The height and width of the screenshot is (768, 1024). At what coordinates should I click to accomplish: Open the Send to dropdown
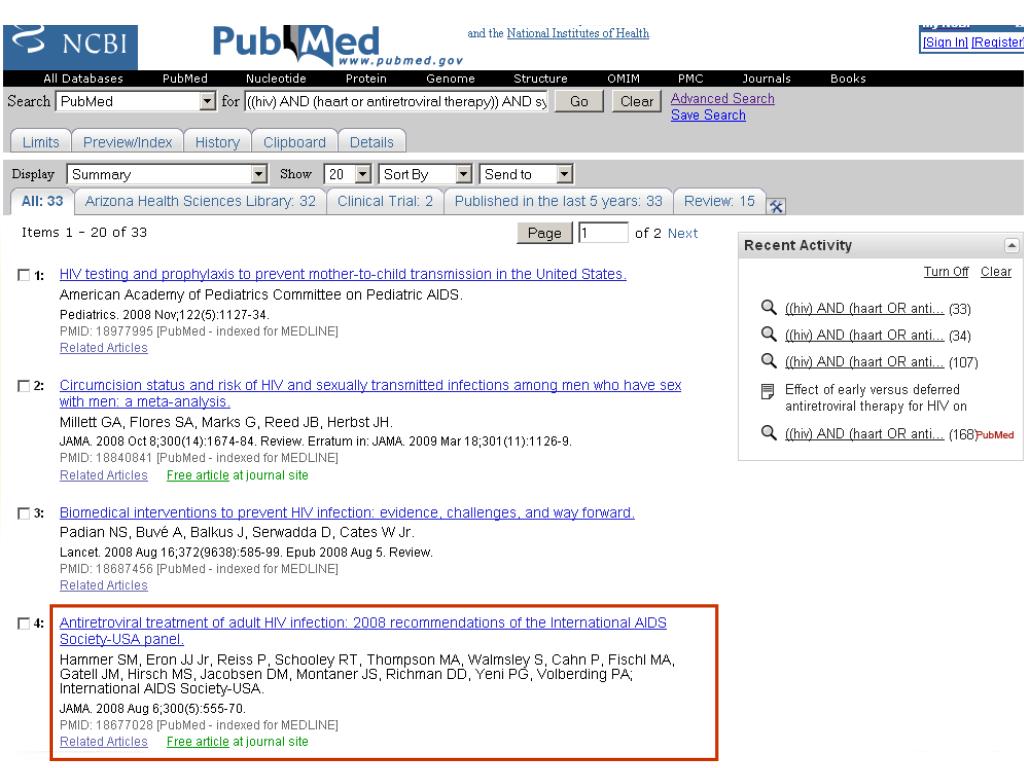pos(526,174)
